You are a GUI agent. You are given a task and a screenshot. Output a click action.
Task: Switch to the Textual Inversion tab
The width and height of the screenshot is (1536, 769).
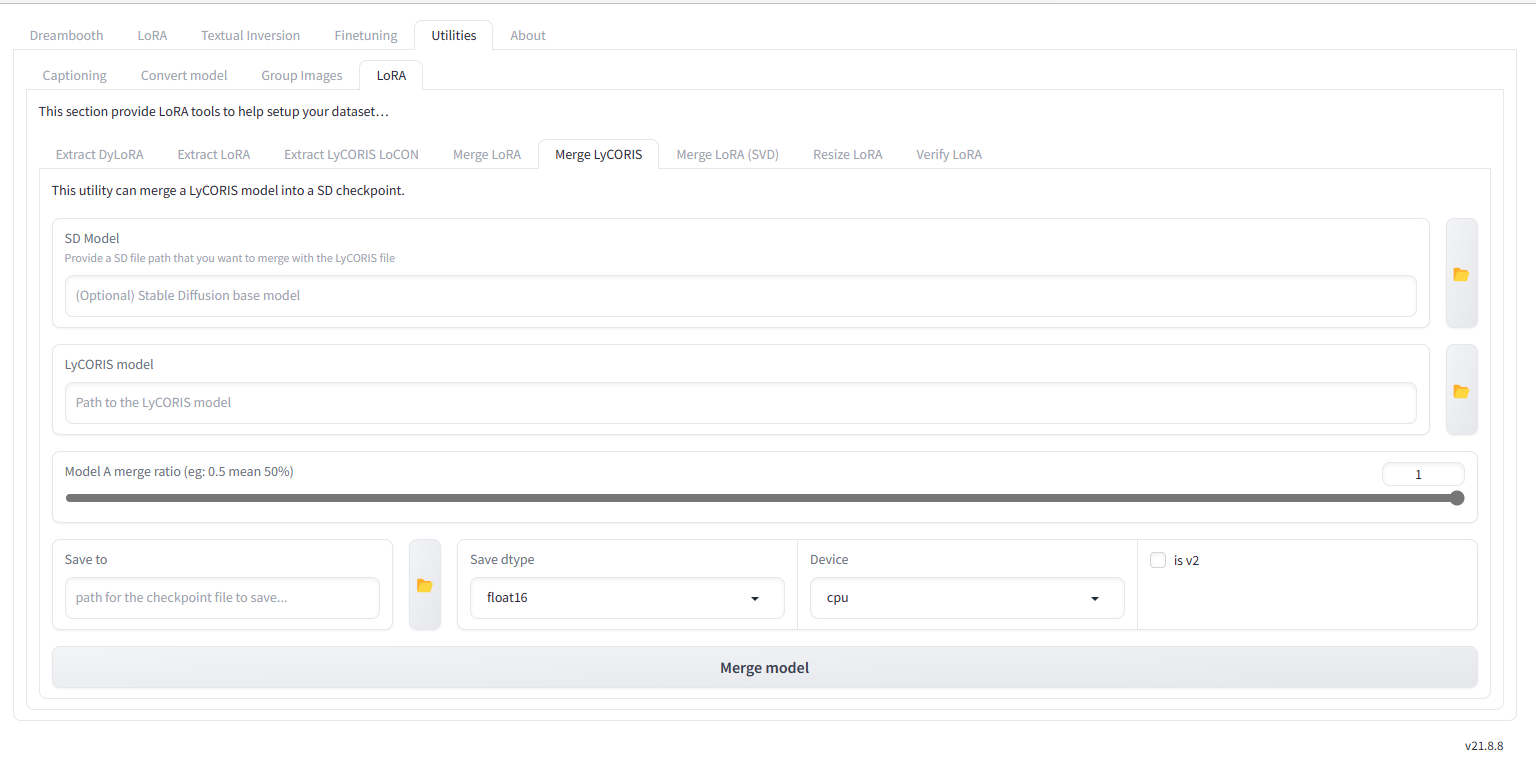[x=250, y=35]
